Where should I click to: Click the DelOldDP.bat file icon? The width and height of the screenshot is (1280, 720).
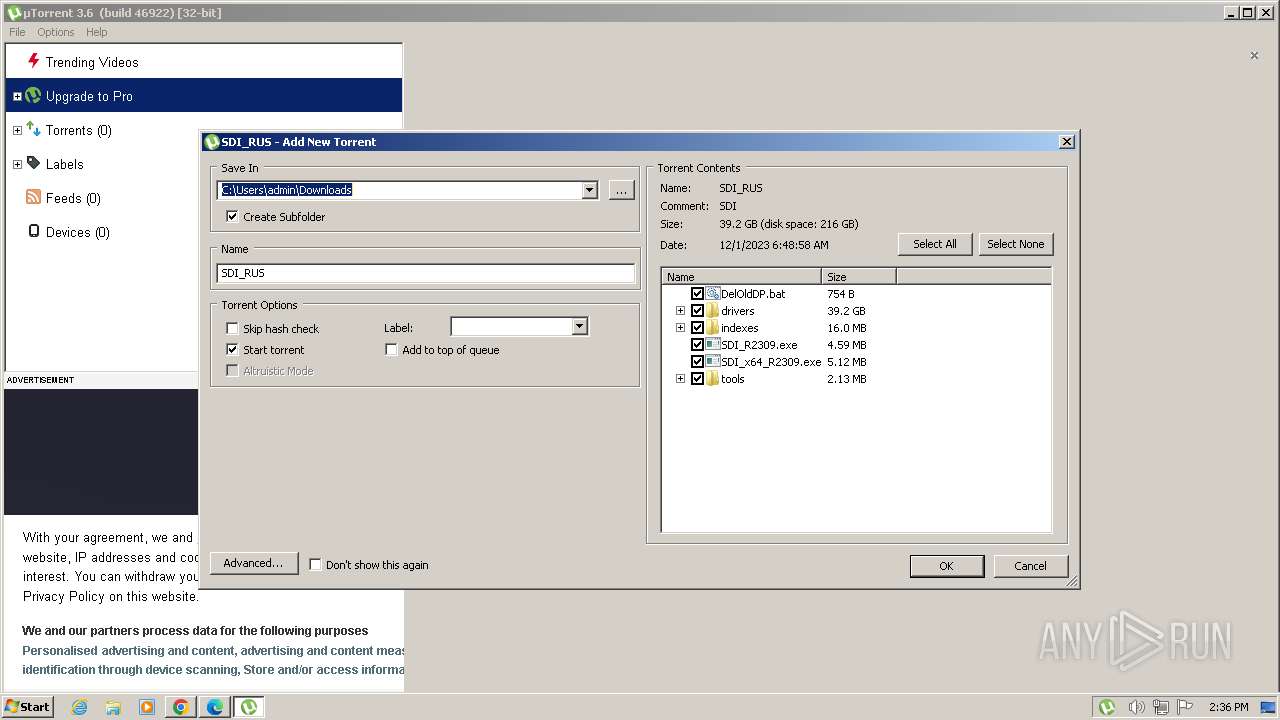(x=713, y=294)
